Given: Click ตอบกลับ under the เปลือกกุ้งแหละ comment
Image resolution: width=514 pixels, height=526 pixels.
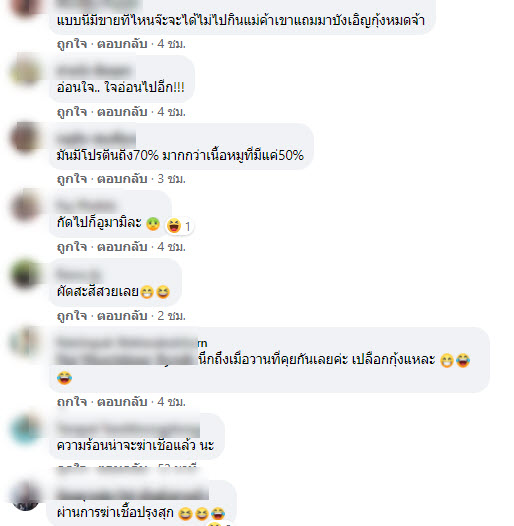Looking at the screenshot, I should (x=122, y=402).
